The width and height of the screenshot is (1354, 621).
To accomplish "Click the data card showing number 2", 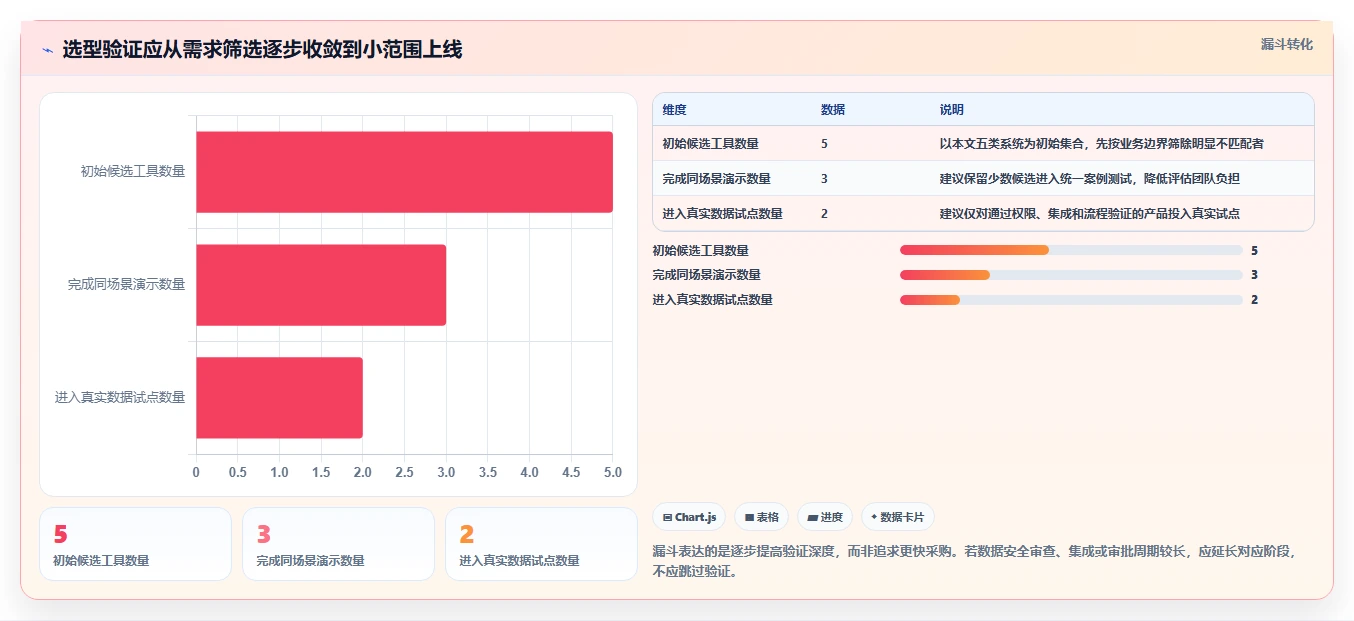I will pyautogui.click(x=541, y=544).
